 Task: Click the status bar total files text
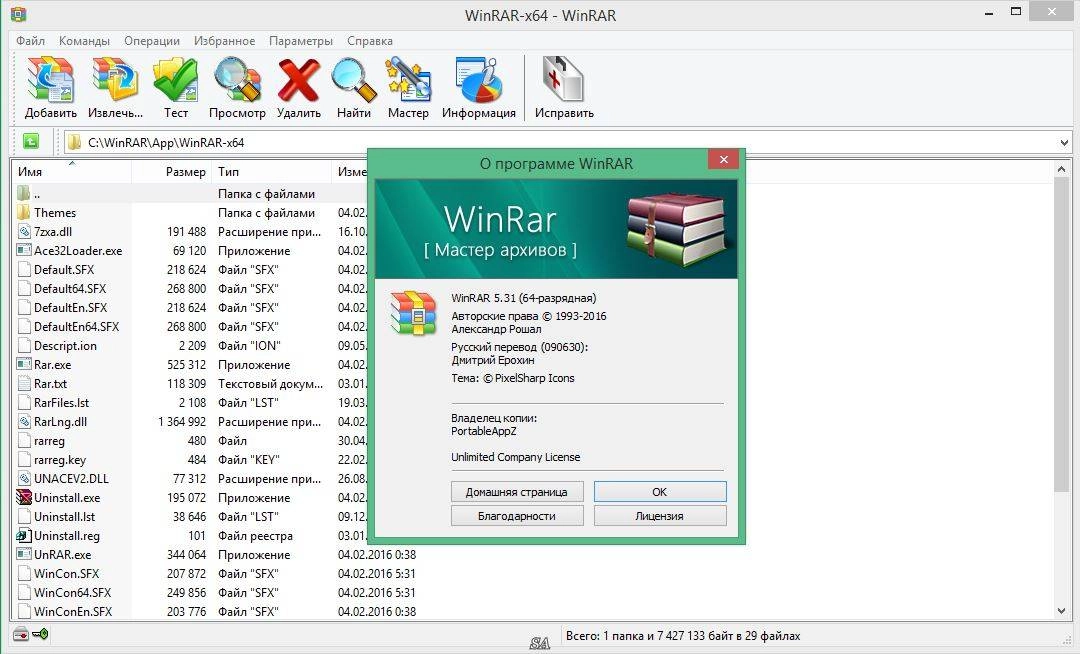pos(683,635)
